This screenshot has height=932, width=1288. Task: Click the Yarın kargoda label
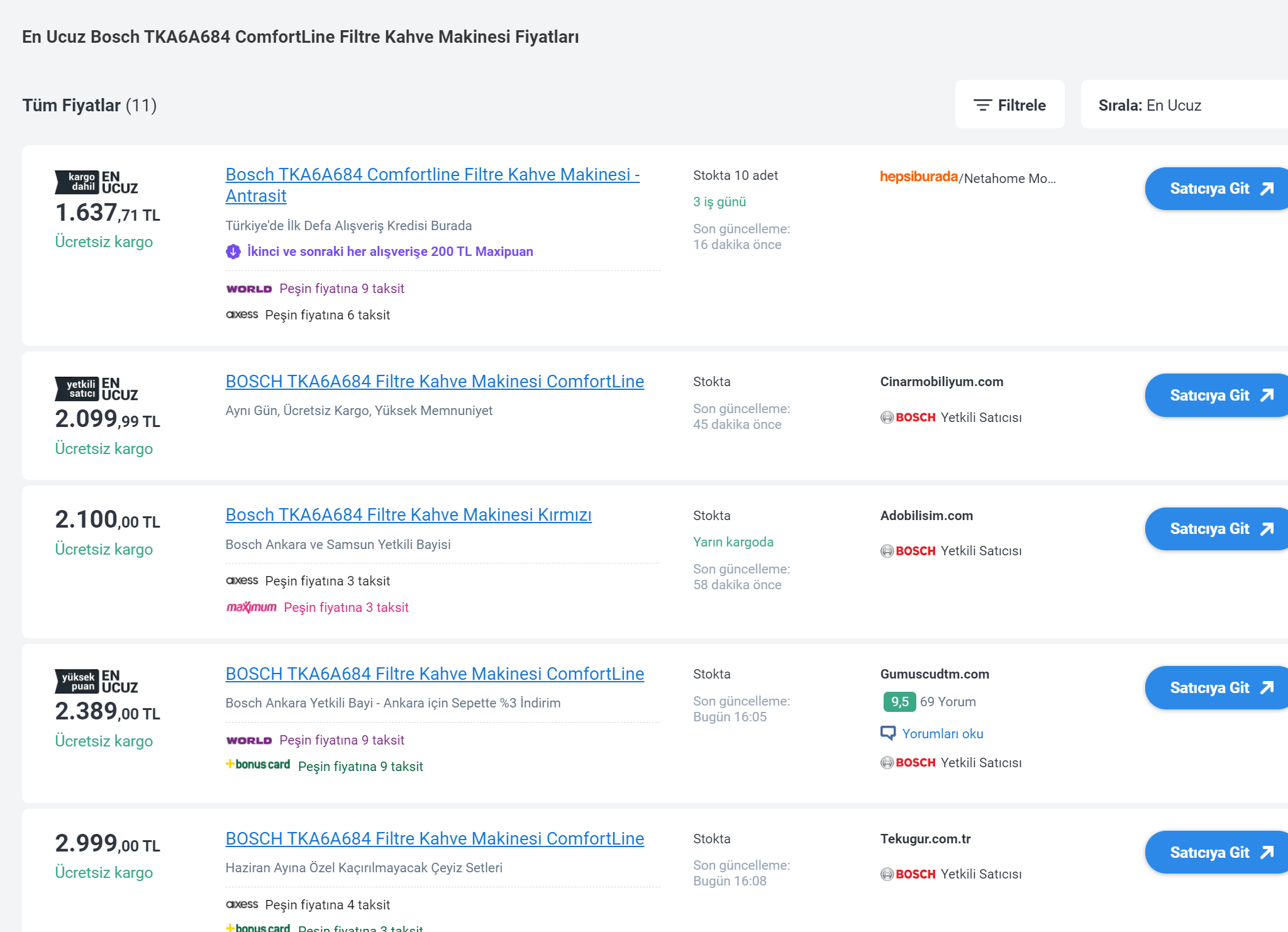(x=733, y=542)
